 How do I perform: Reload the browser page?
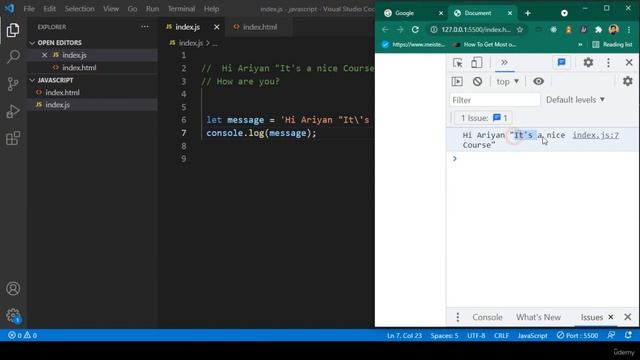click(x=415, y=29)
